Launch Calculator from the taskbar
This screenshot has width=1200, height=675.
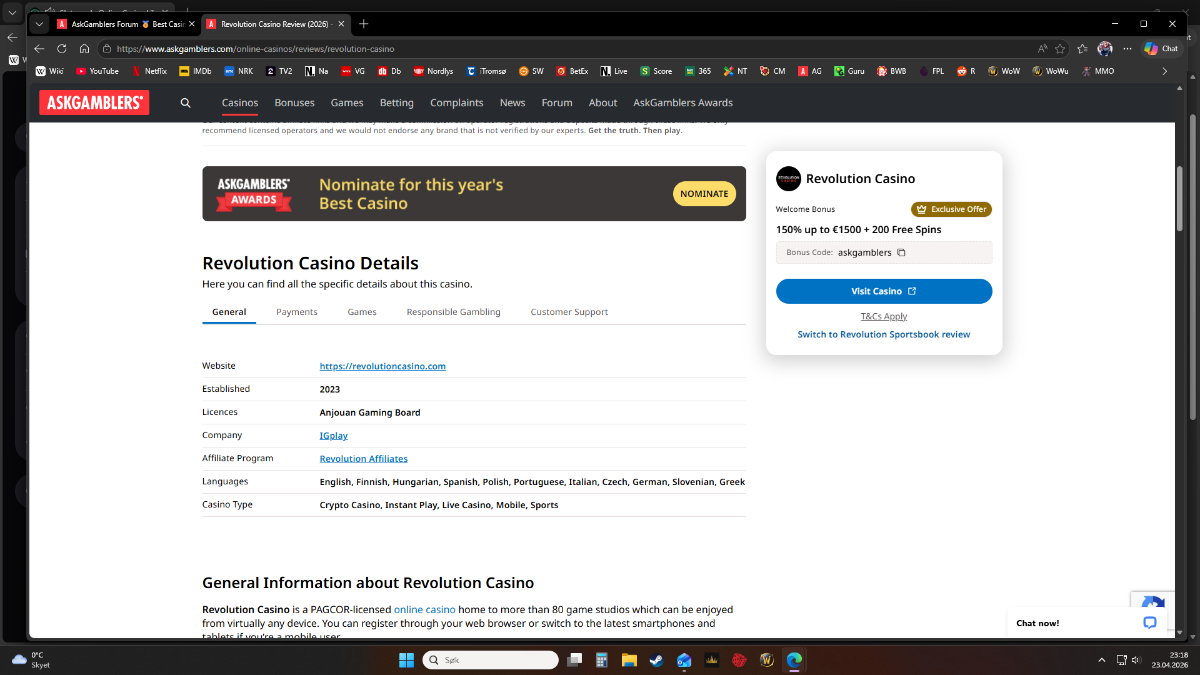pos(602,660)
